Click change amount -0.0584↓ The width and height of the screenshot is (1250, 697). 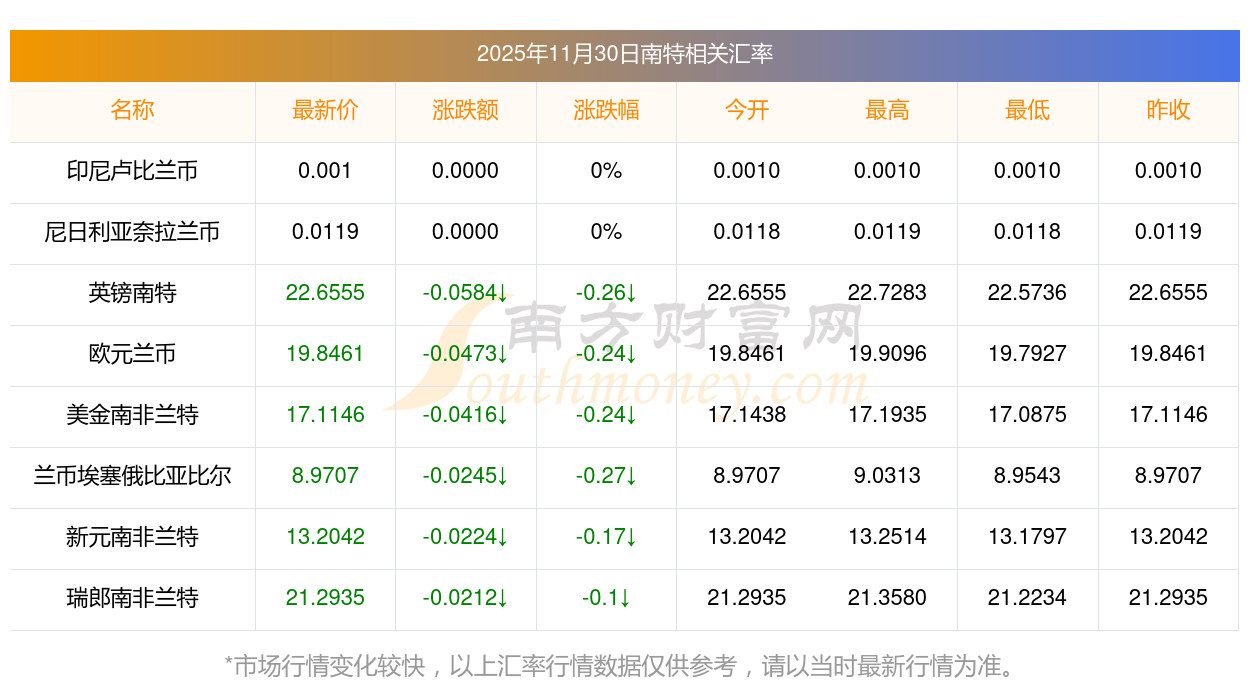coord(466,293)
